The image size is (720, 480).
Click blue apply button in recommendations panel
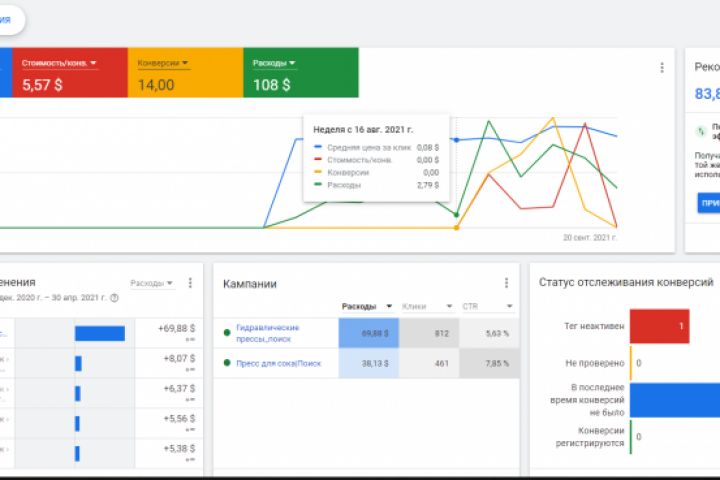click(709, 203)
